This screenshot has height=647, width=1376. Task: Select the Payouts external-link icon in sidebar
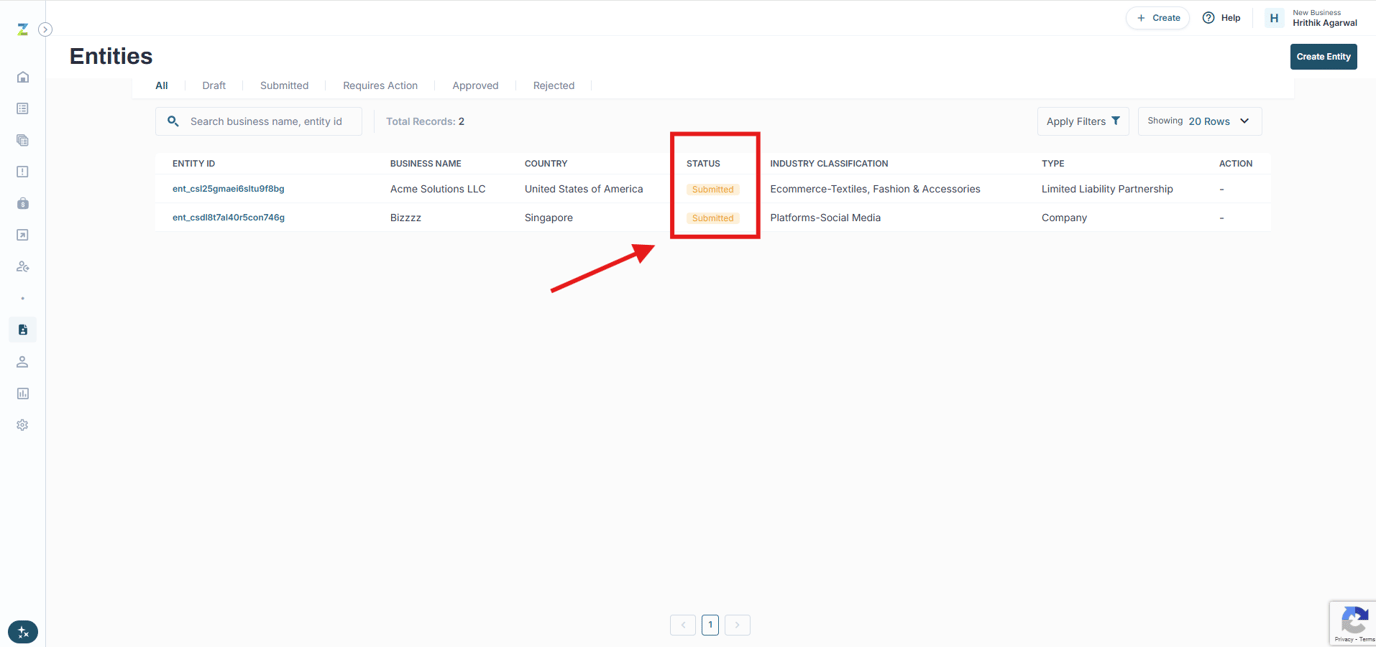pos(22,234)
